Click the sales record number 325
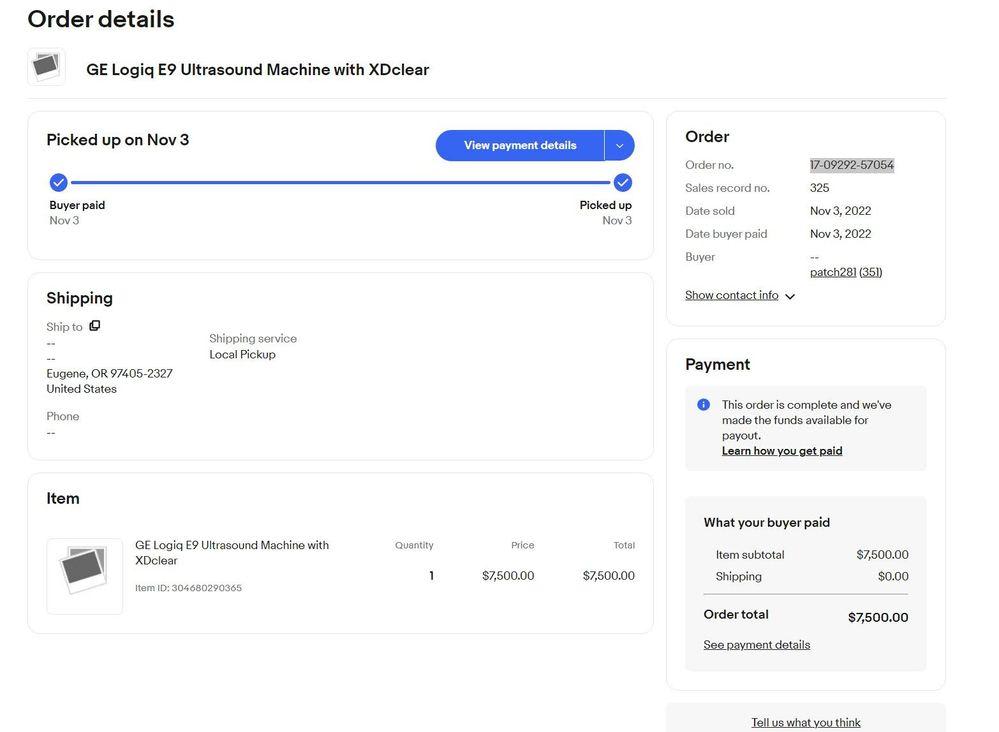Screen dimensions: 999x732 click(x=819, y=188)
